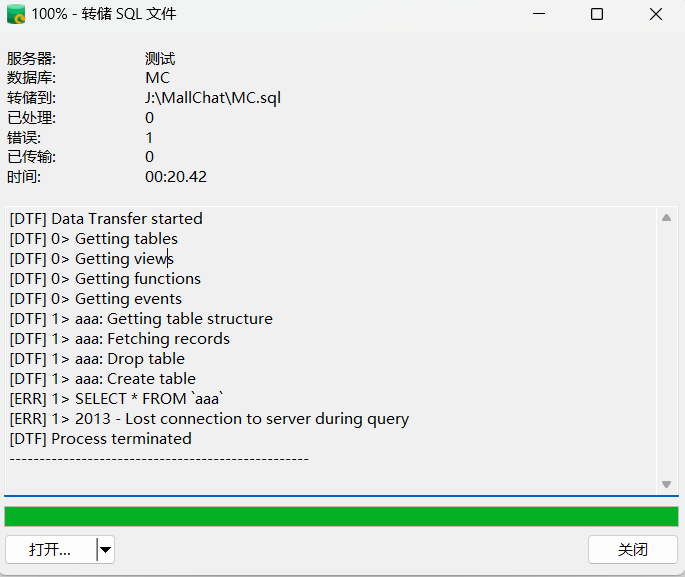The image size is (685, 577).
Task: Click the 'aaa: Fetching records' log entry
Action: [x=120, y=339]
